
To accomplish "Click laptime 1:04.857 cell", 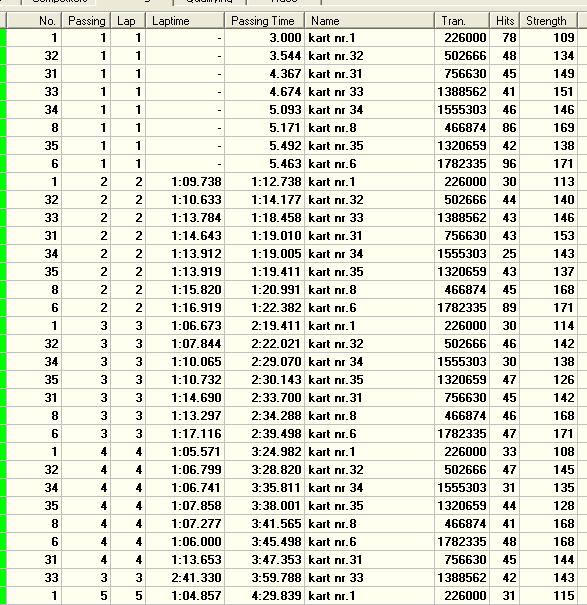I will coord(185,596).
